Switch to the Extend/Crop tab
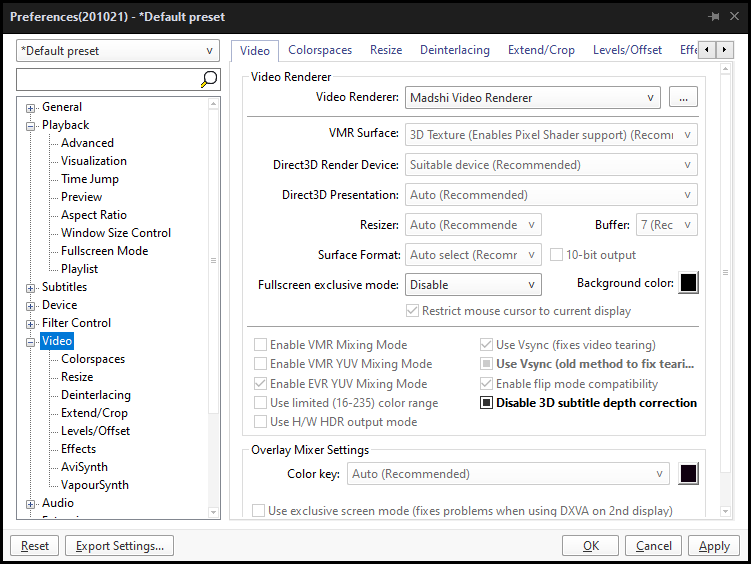The image size is (751, 564). pos(541,50)
